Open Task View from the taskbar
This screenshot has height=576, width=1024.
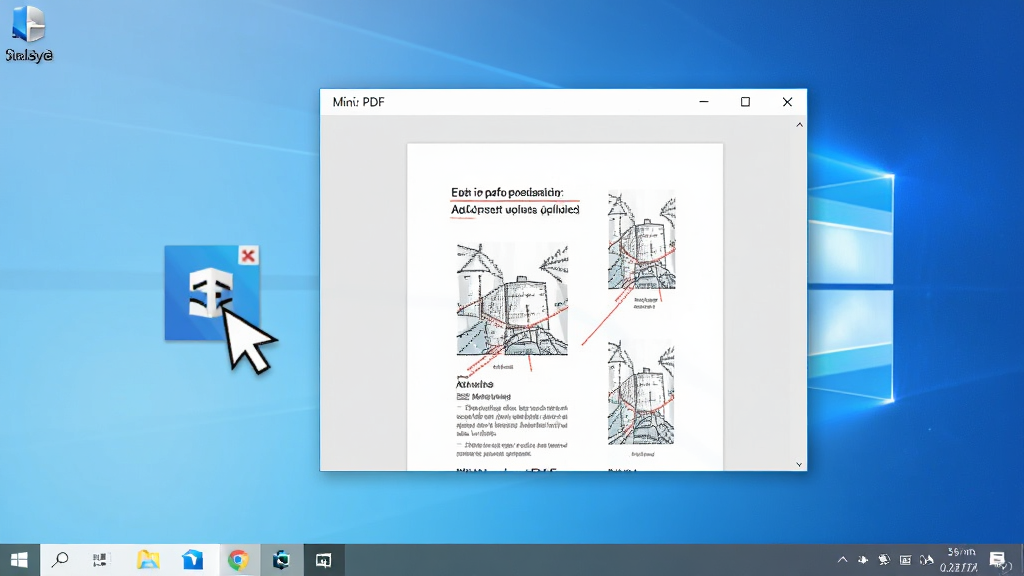click(100, 560)
